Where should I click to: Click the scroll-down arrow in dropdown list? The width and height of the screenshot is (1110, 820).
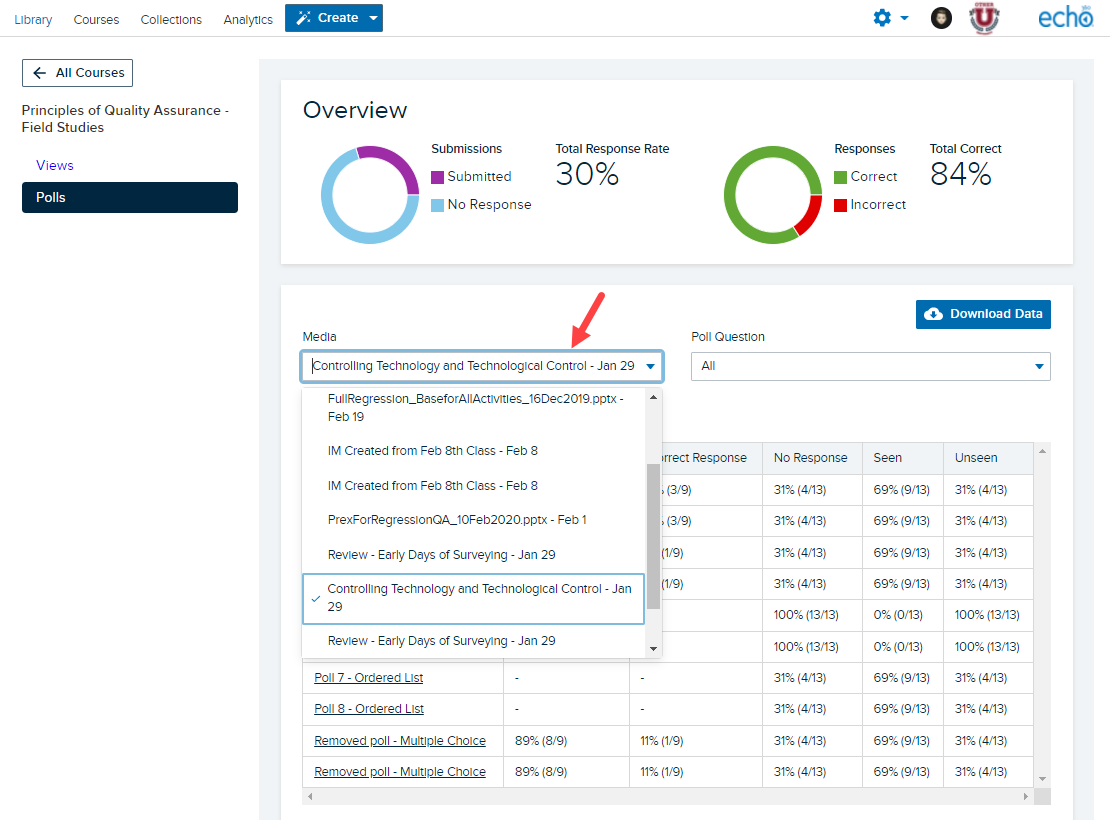pos(653,649)
